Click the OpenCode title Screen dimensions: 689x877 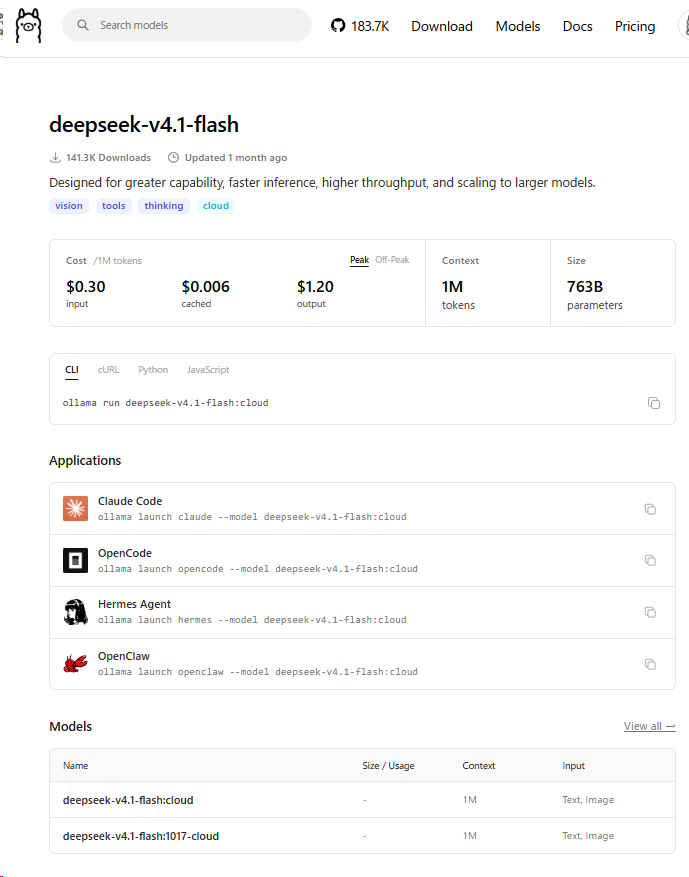pyautogui.click(x=125, y=553)
